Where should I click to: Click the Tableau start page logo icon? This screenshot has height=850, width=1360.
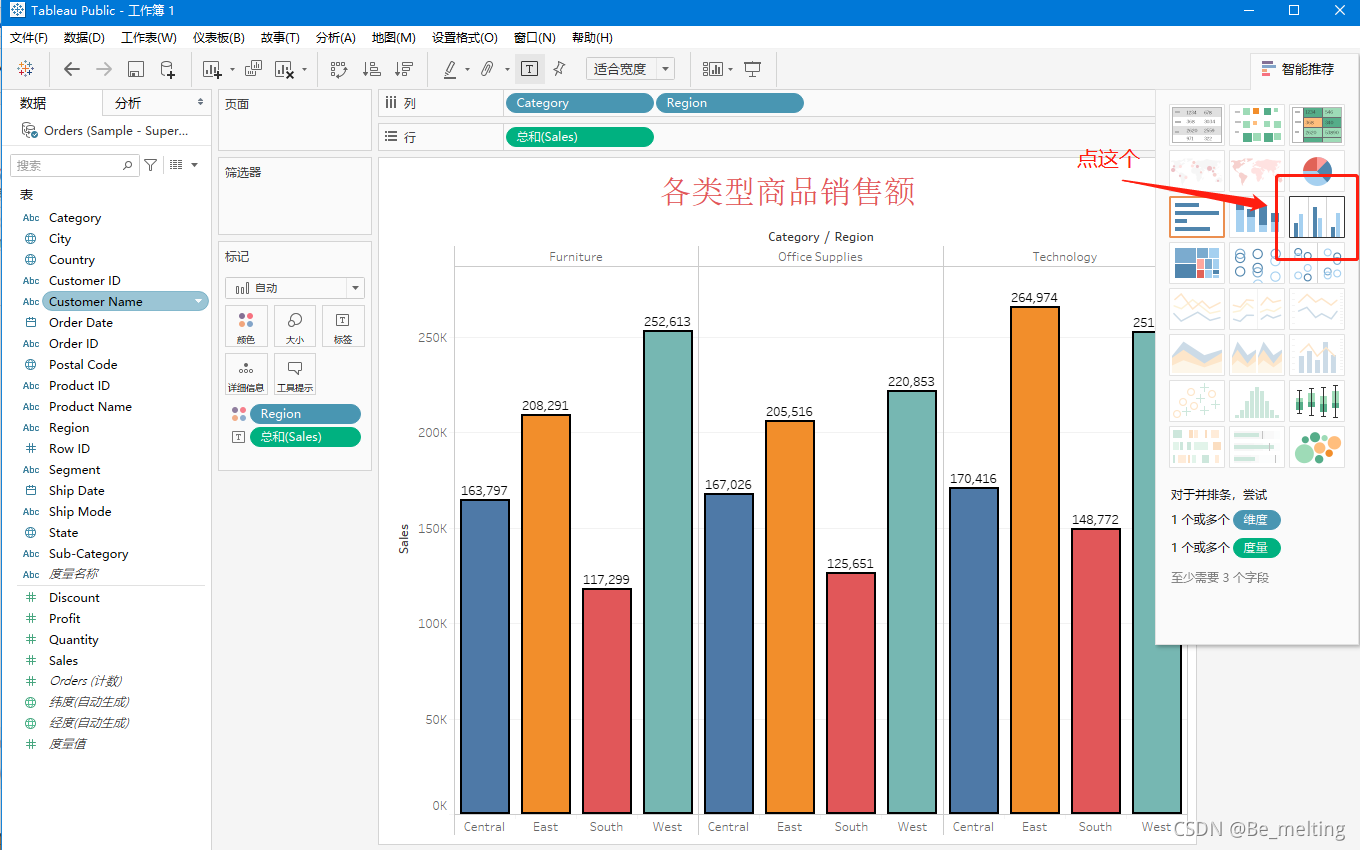[x=26, y=69]
